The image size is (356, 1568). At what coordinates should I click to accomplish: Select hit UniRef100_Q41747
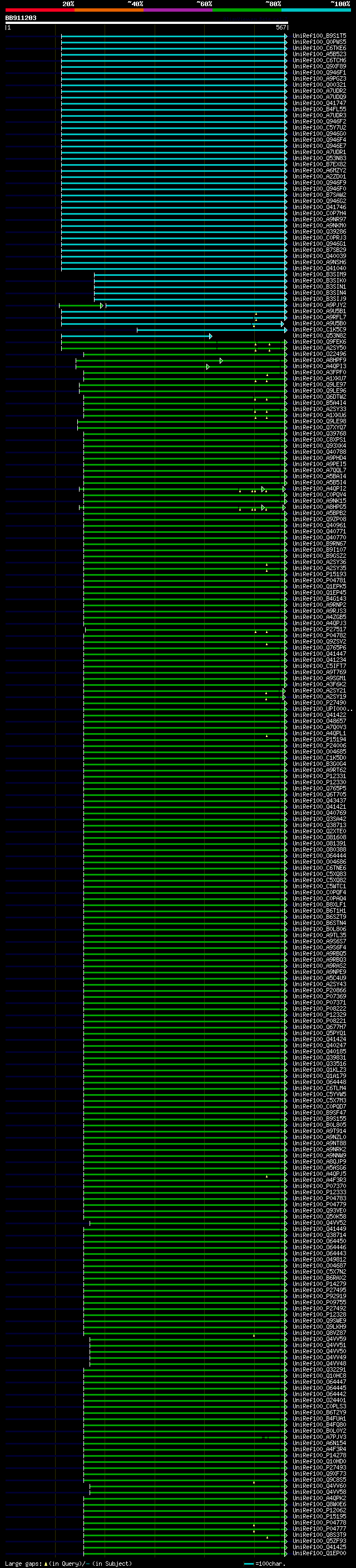point(319,103)
